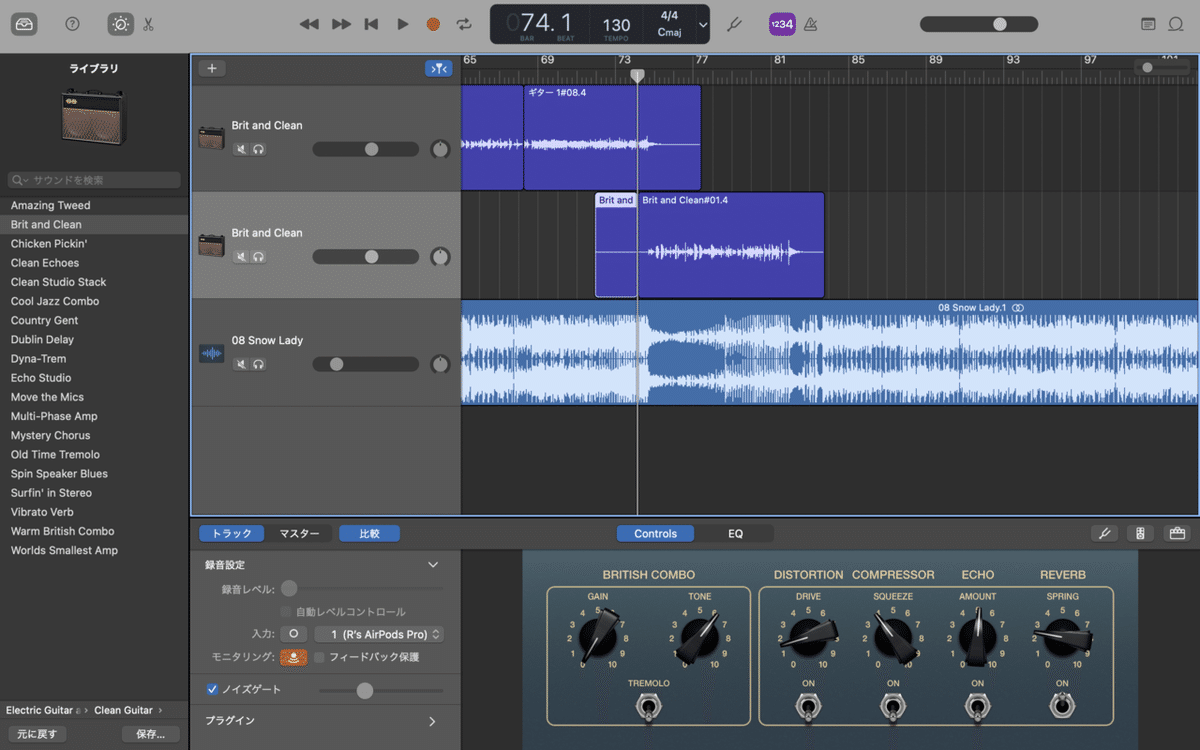Toggle the Metronome icon

click(x=813, y=24)
